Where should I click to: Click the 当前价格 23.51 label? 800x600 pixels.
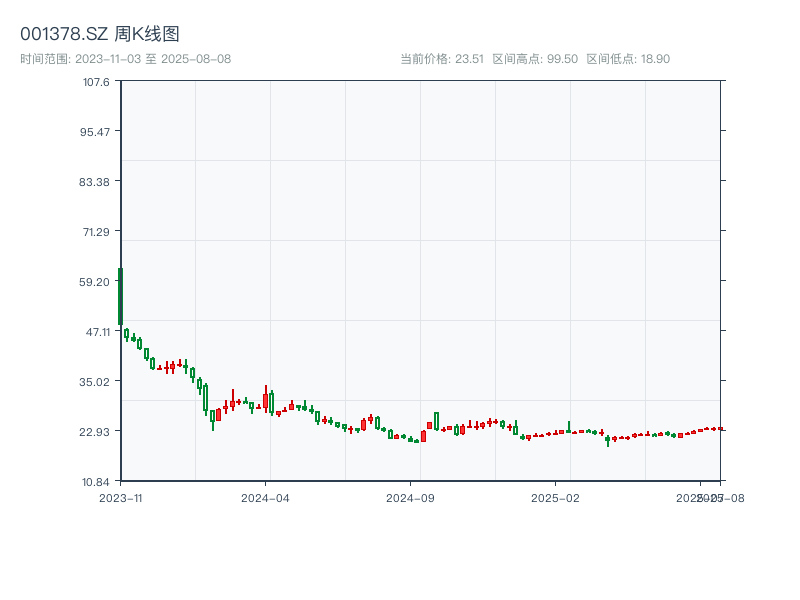tap(441, 59)
